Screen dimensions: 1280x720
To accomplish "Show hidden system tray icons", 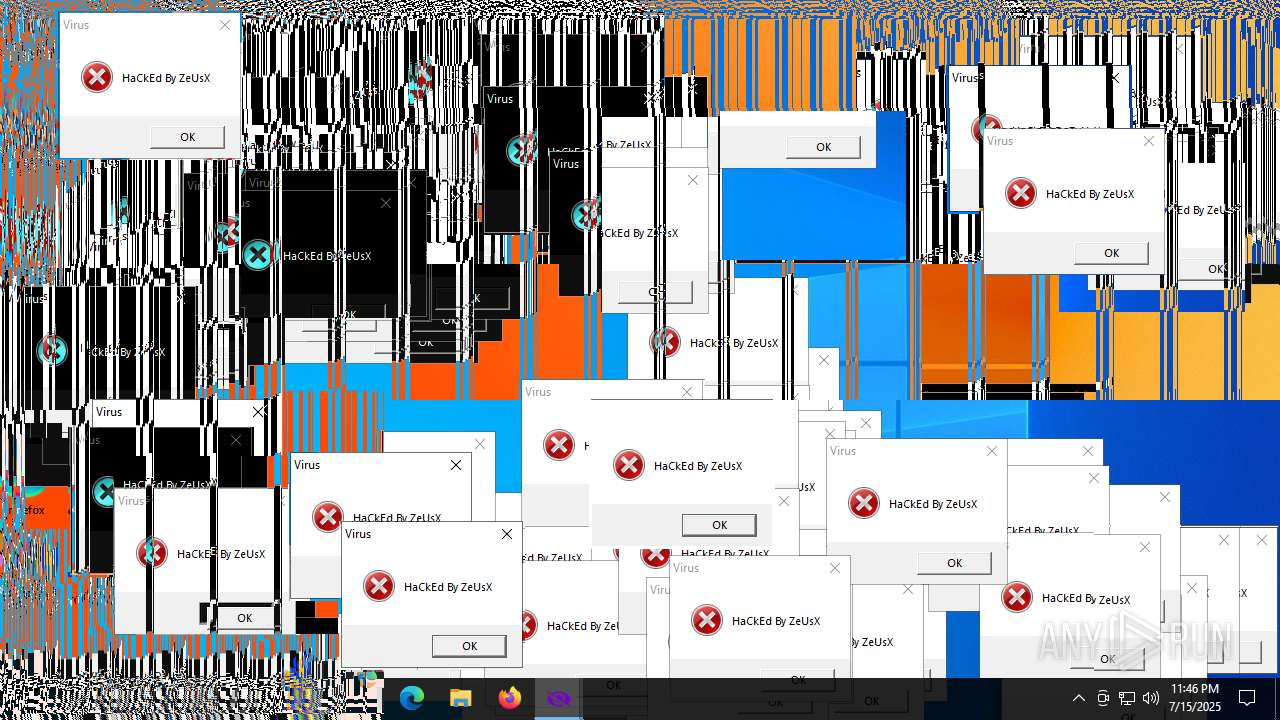I will coord(1078,698).
